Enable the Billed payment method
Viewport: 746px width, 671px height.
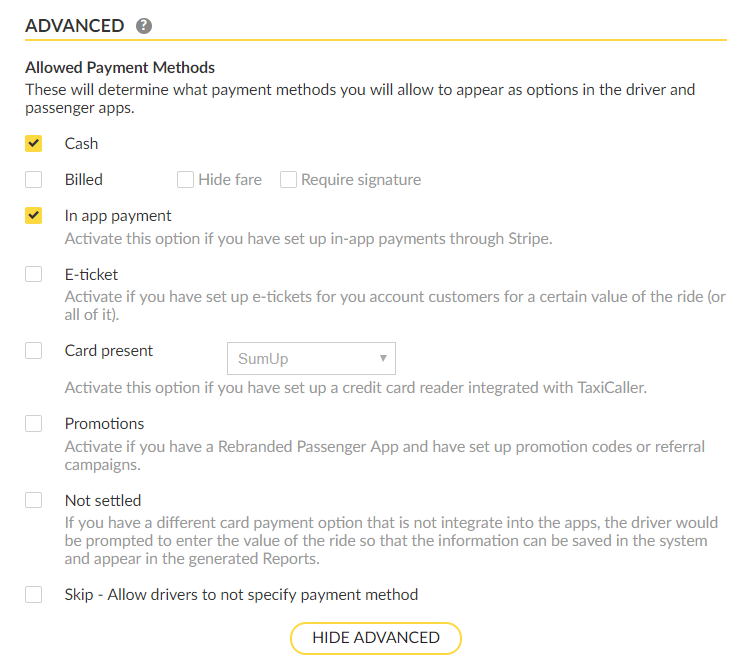tap(34, 180)
